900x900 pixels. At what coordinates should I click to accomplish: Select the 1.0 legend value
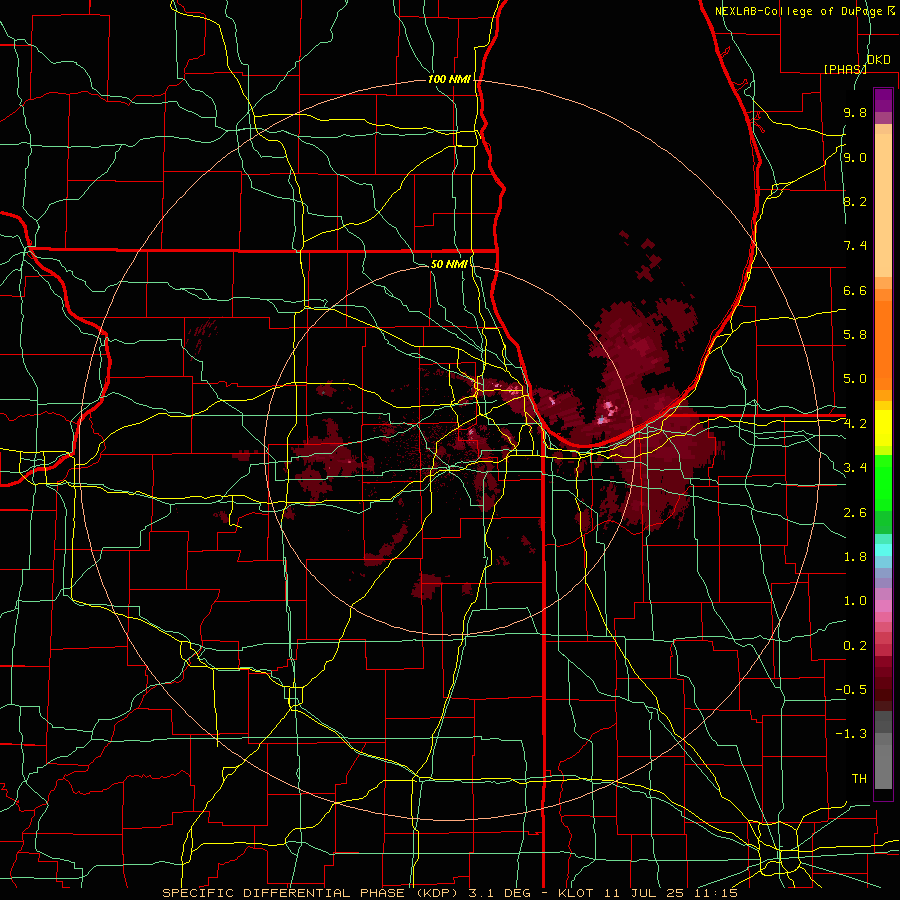pos(855,601)
